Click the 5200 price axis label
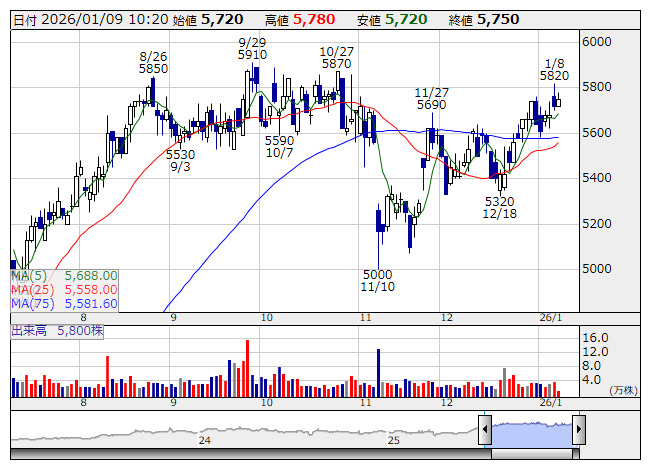Screen dimensions: 653x470 tap(597, 224)
